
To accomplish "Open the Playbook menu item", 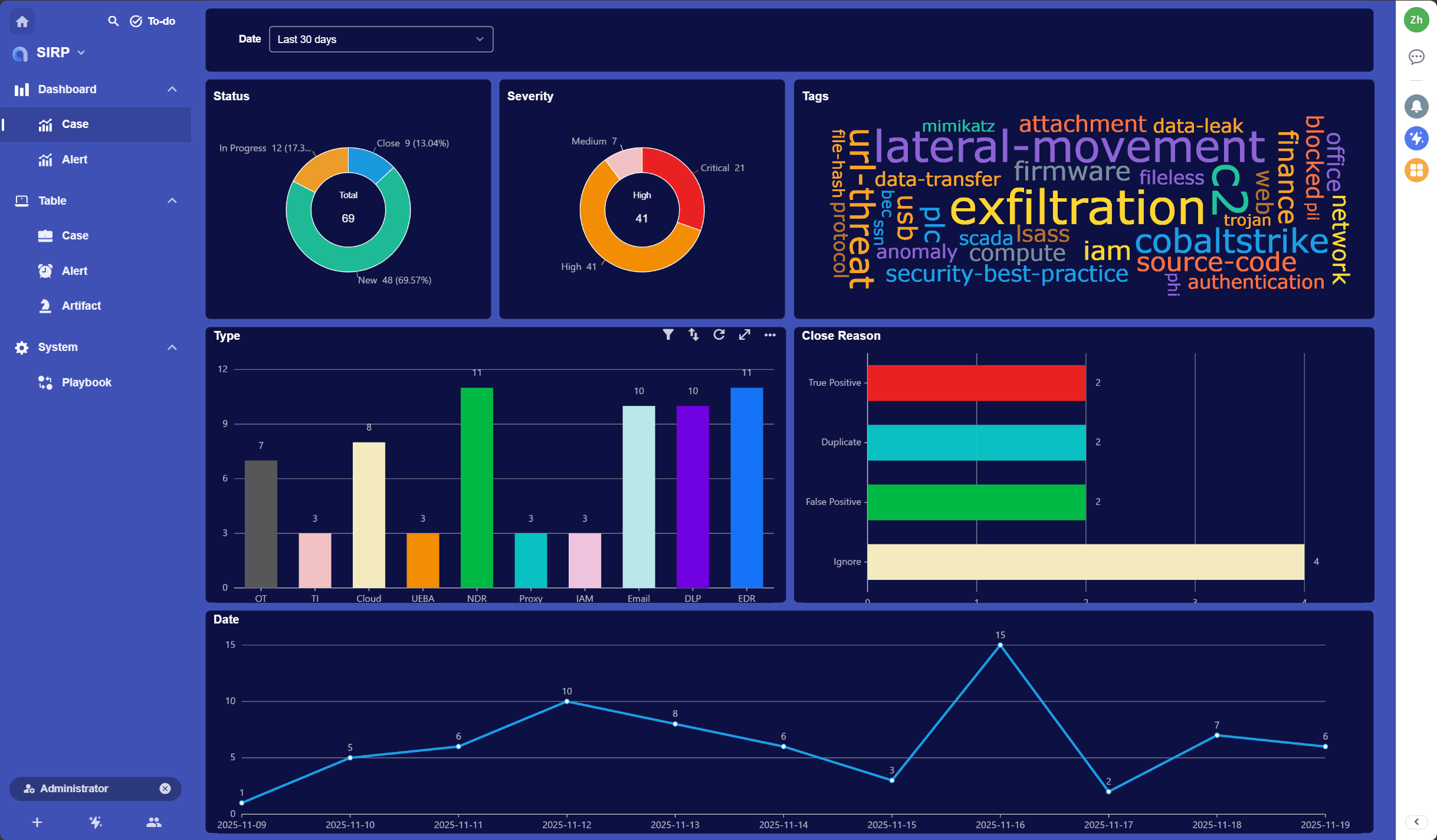I will [x=86, y=382].
